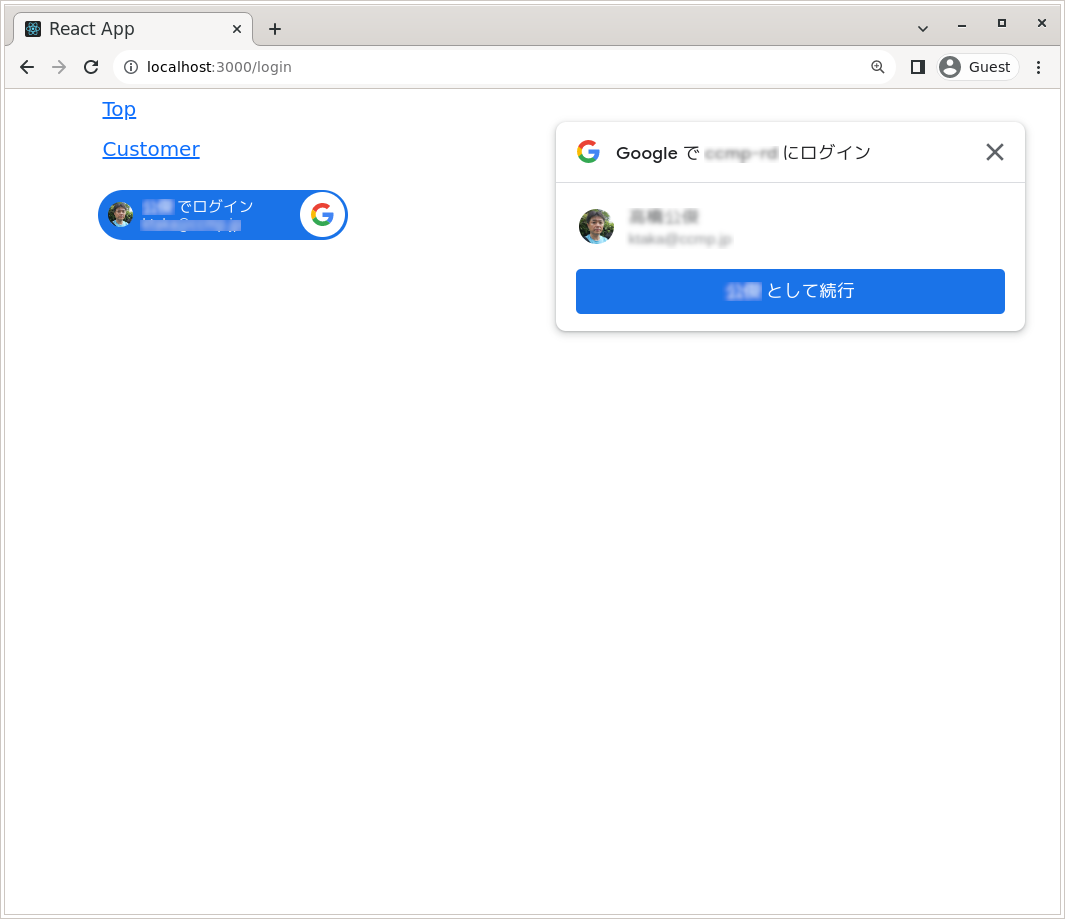Open the Guest profile menu
This screenshot has width=1065, height=919.
tap(977, 67)
